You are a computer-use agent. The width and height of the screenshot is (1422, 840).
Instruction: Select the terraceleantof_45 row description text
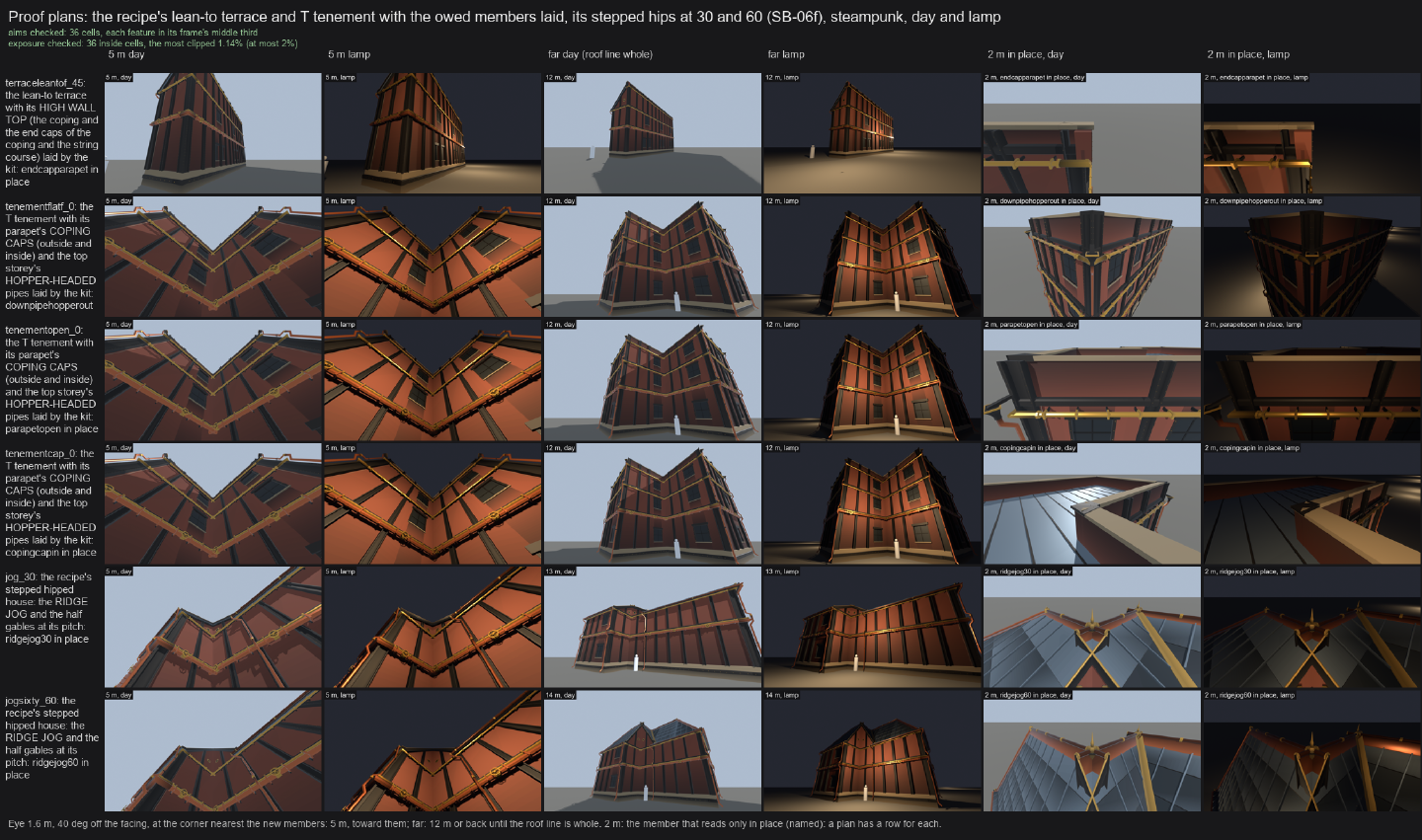coord(52,132)
